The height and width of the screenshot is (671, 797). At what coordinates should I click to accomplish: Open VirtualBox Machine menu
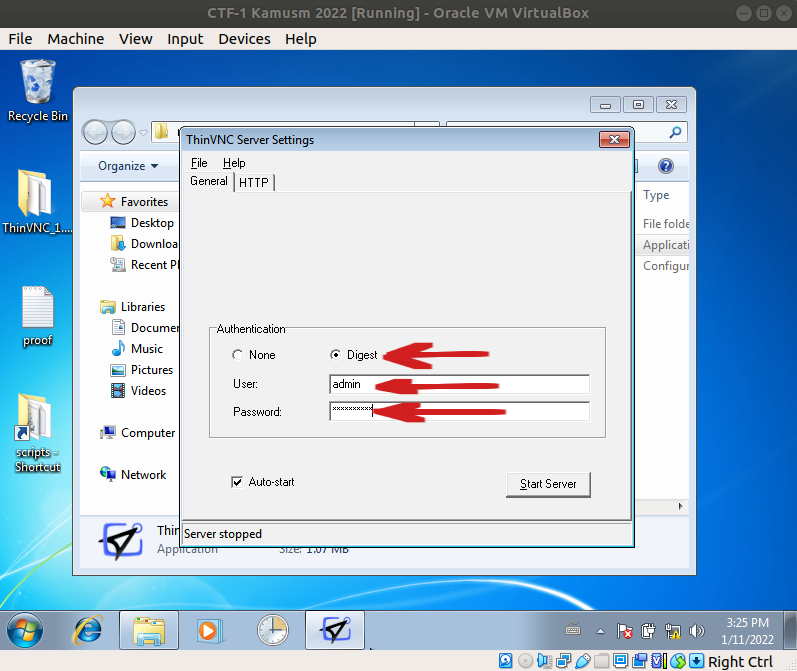pos(76,39)
